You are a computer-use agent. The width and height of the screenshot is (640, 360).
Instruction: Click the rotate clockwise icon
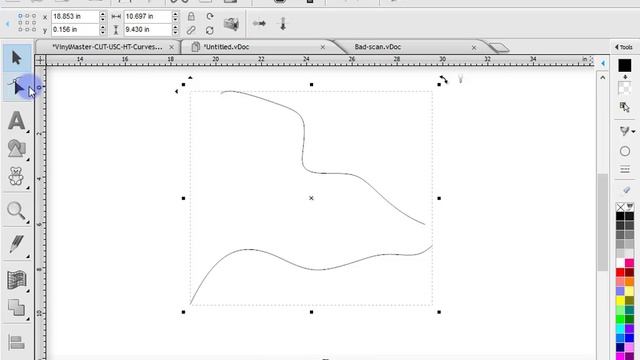210,16
